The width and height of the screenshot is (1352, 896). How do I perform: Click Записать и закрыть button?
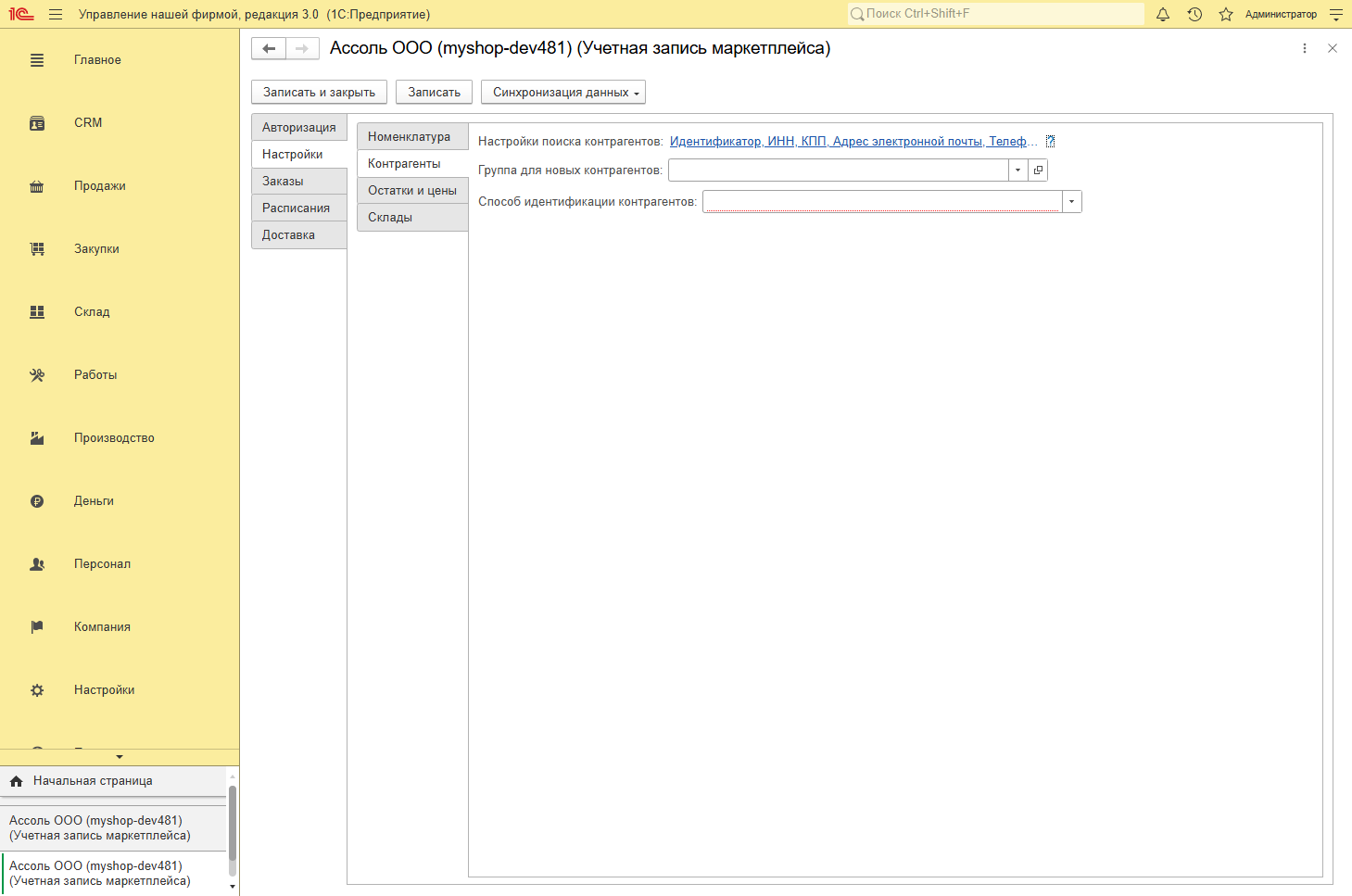[320, 93]
